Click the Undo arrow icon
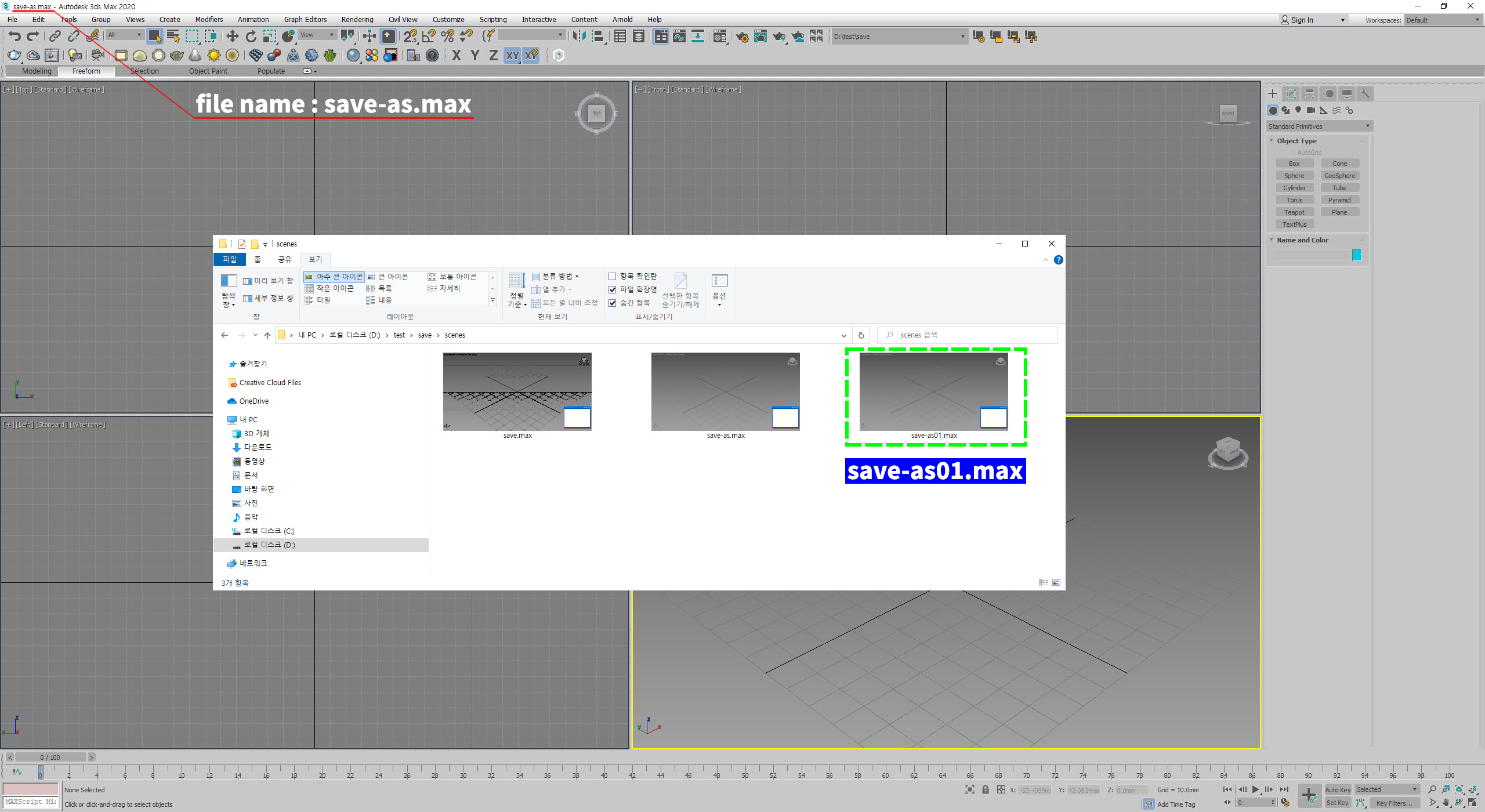 pyautogui.click(x=15, y=37)
